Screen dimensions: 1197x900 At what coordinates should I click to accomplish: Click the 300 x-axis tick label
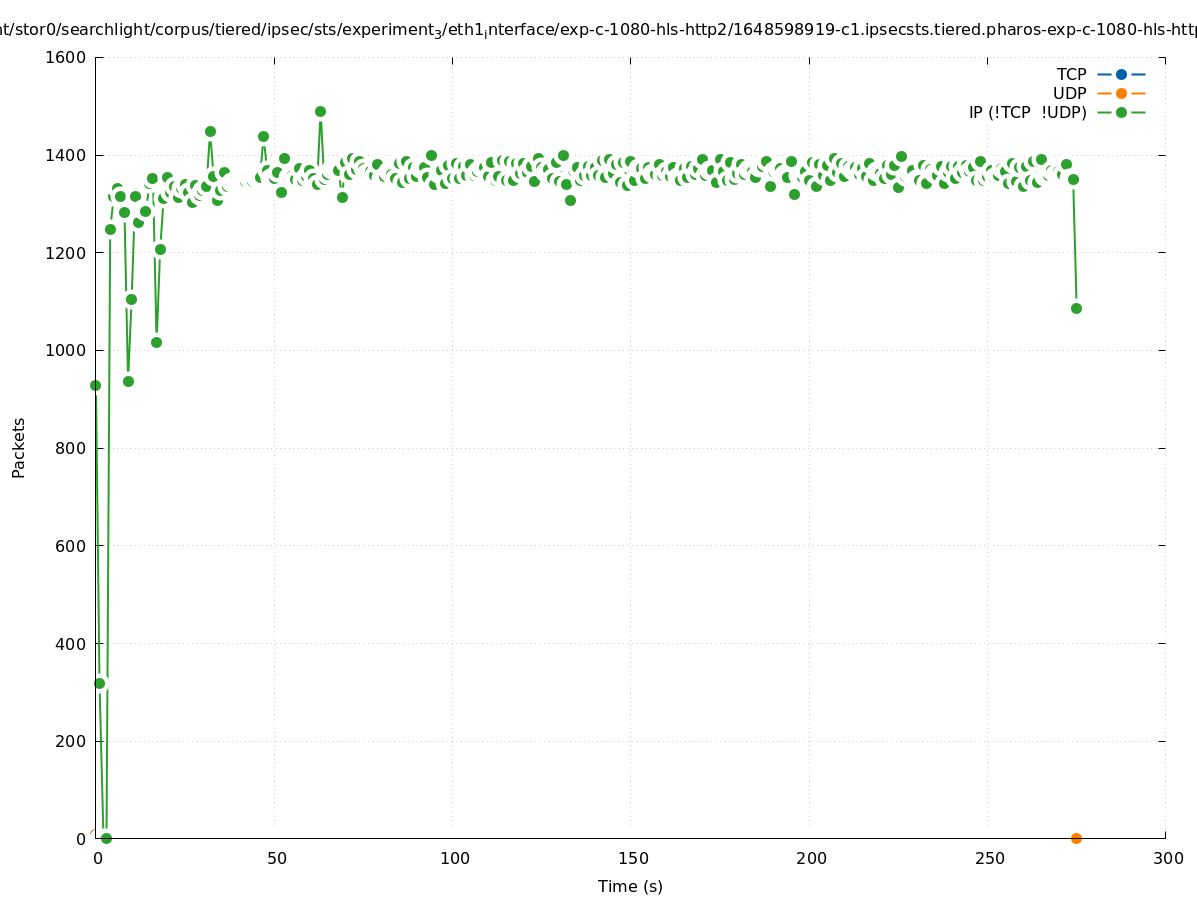coord(1167,858)
